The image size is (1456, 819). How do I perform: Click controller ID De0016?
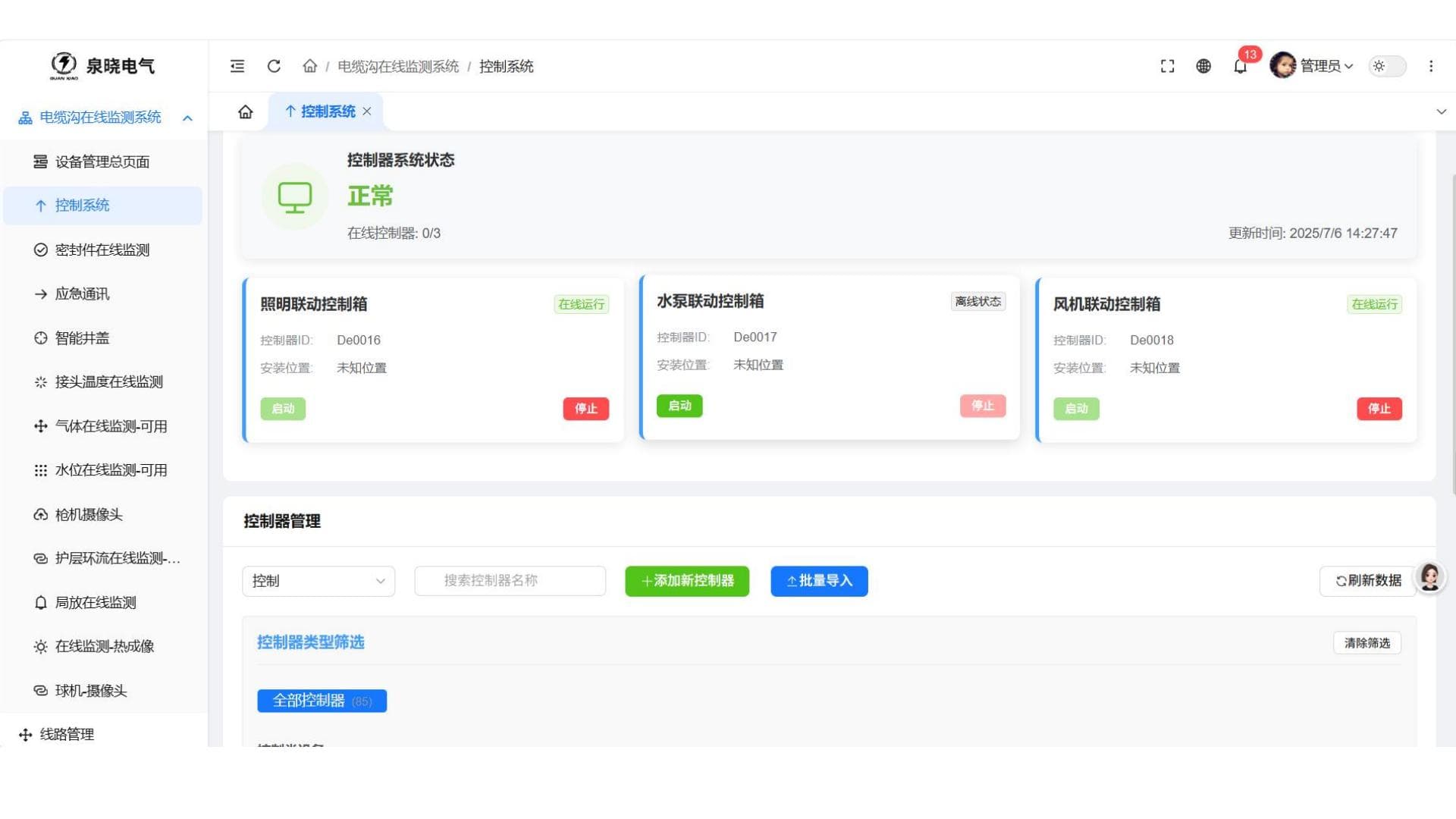click(359, 340)
